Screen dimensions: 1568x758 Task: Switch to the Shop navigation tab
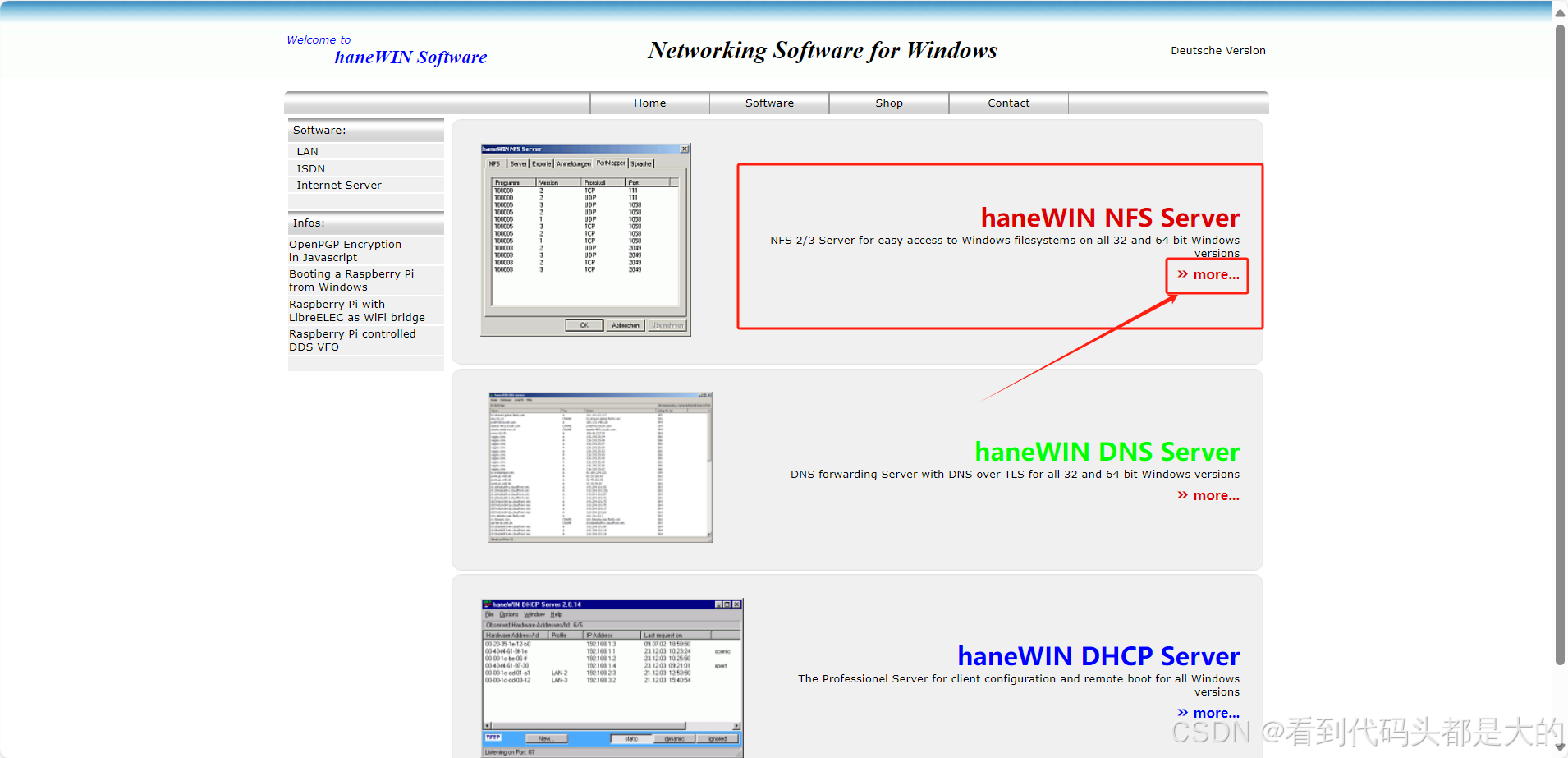coord(888,103)
